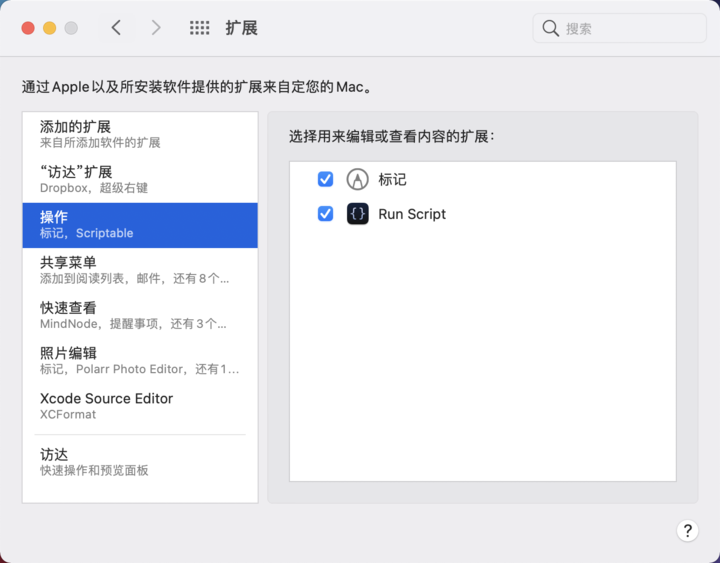The height and width of the screenshot is (563, 720).
Task: Select the bottom 访达 sidebar entry
Action: pos(140,462)
